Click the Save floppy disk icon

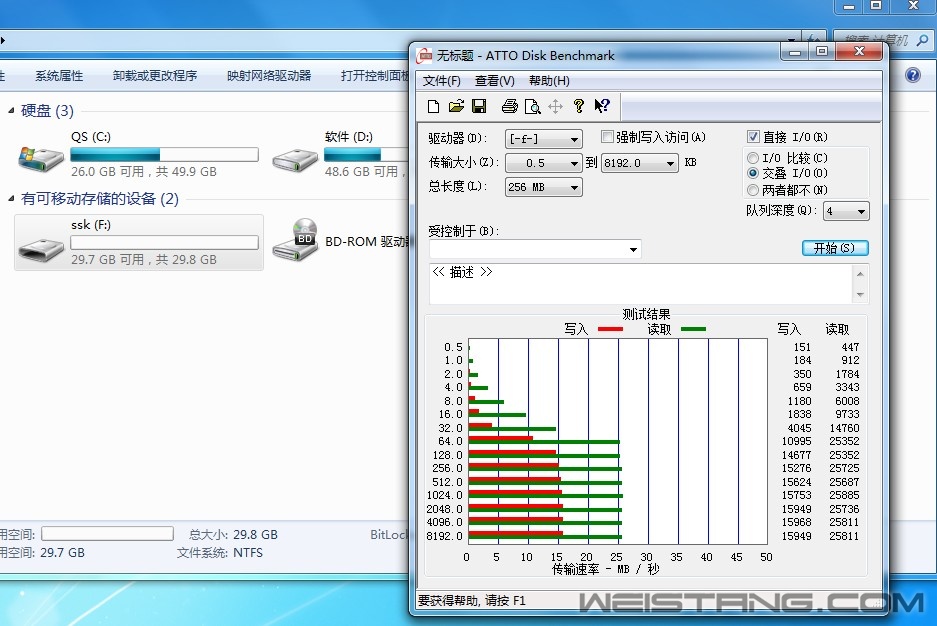tap(479, 106)
